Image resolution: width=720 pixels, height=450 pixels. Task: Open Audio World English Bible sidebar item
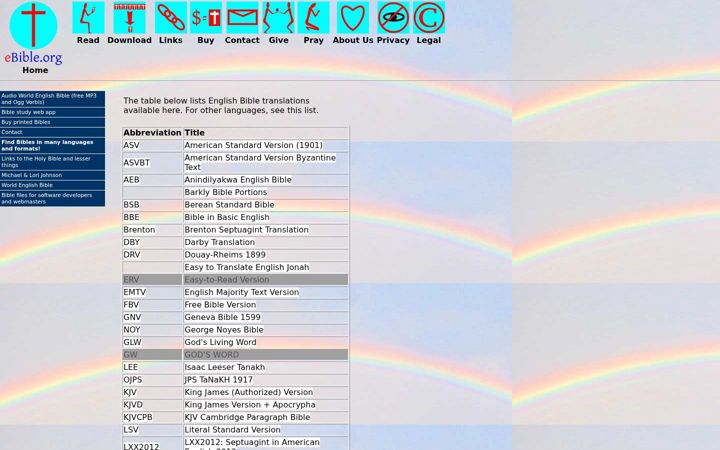[52, 99]
